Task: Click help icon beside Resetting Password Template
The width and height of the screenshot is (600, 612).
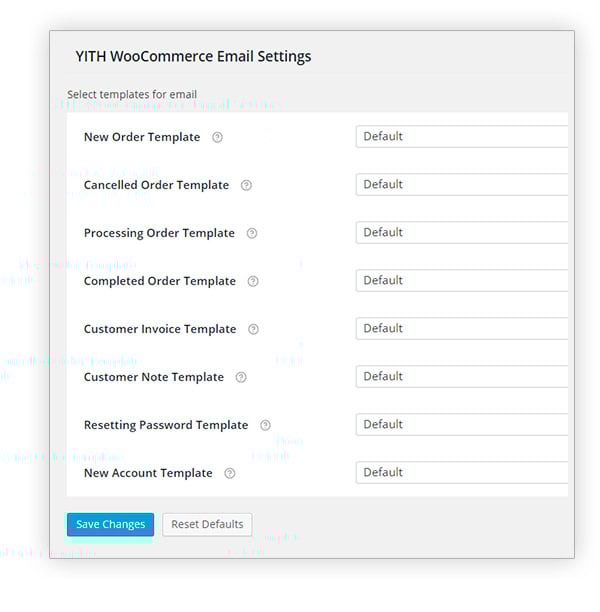Action: coord(265,426)
